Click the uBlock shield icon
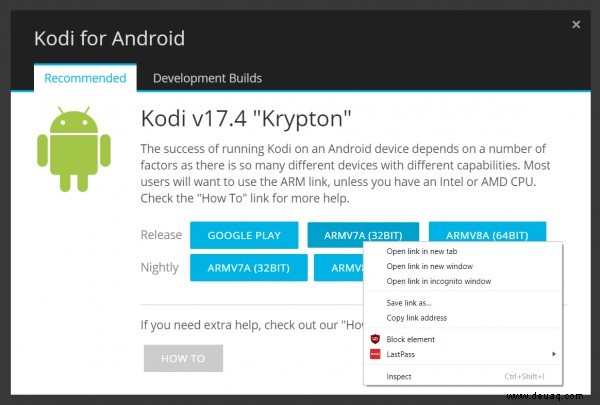Screen dimensions: 600x405 pos(375,339)
